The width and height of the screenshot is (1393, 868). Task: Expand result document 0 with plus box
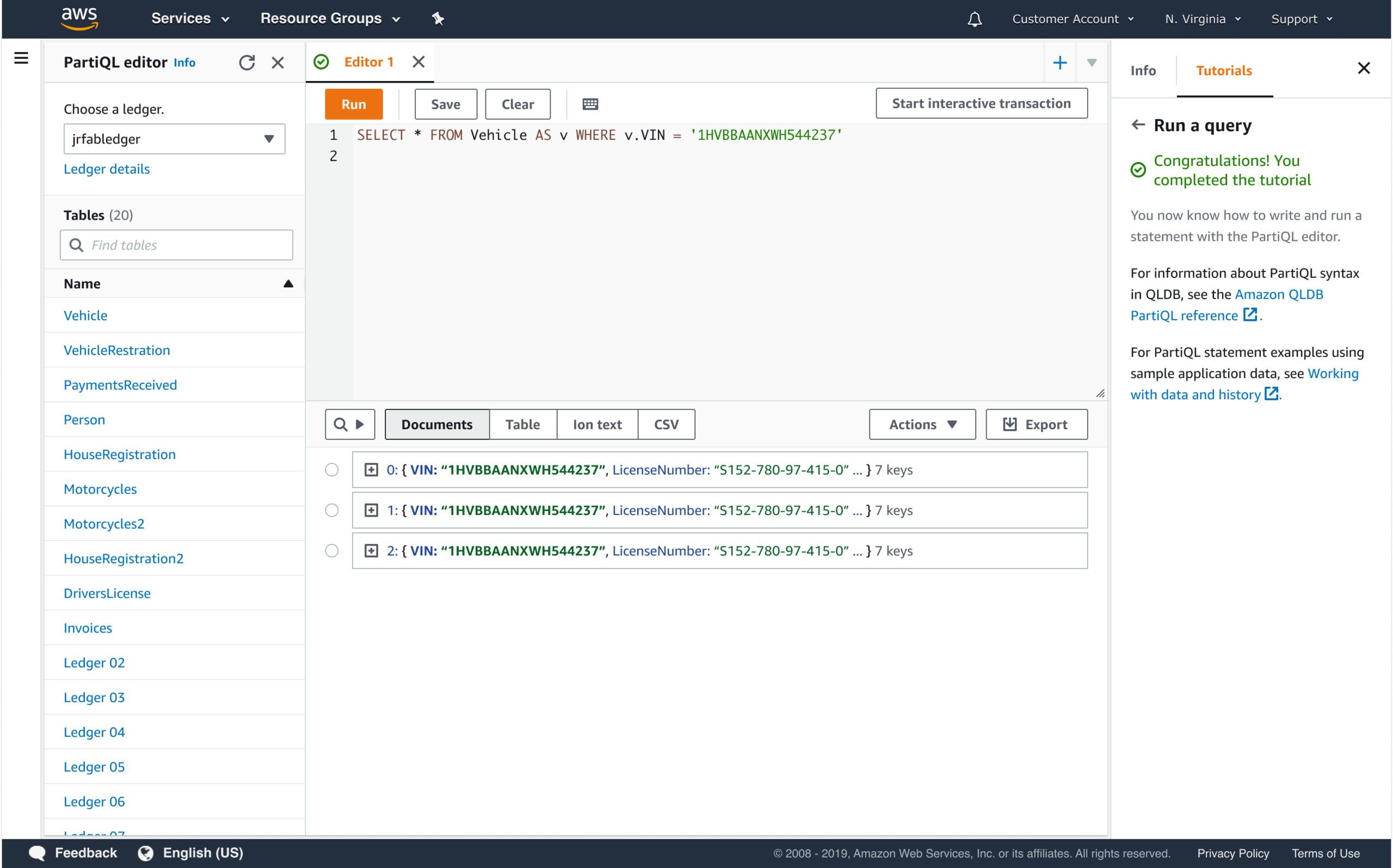click(371, 469)
